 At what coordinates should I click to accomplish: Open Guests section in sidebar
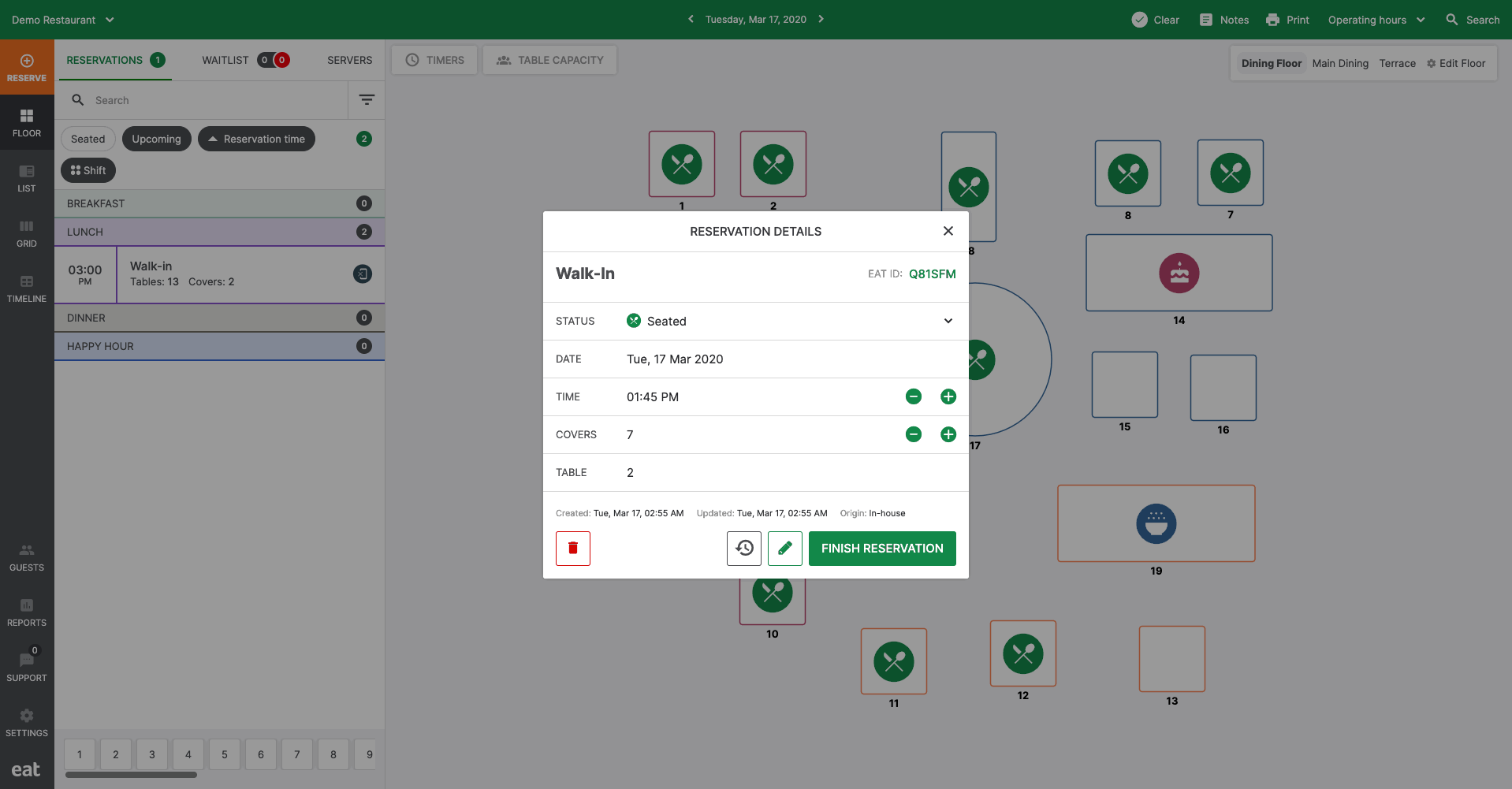pos(27,557)
